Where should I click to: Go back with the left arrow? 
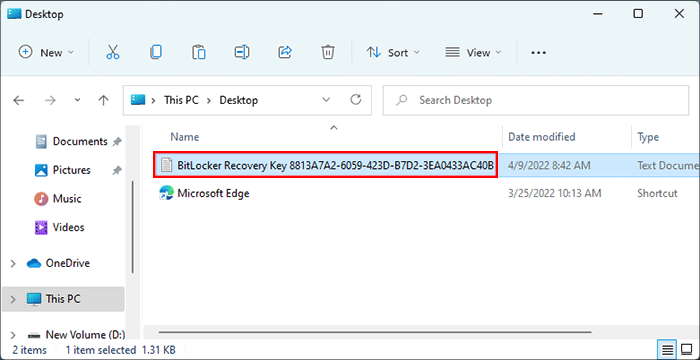click(x=19, y=100)
